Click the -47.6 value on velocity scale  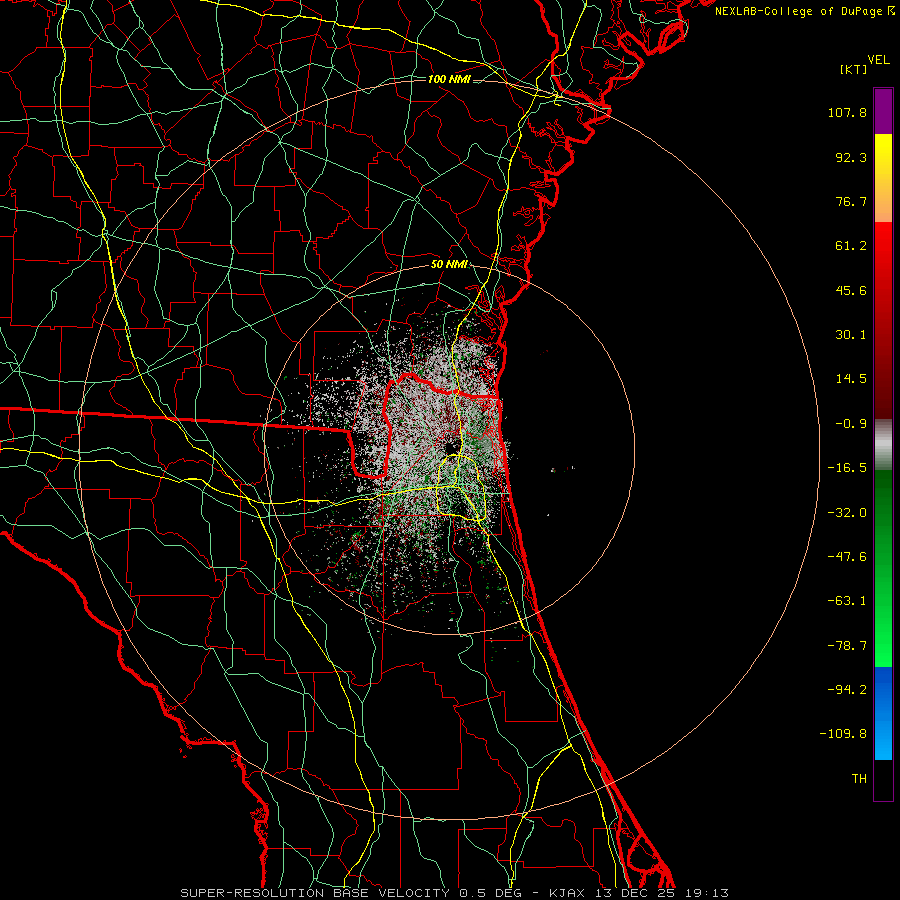[x=847, y=557]
